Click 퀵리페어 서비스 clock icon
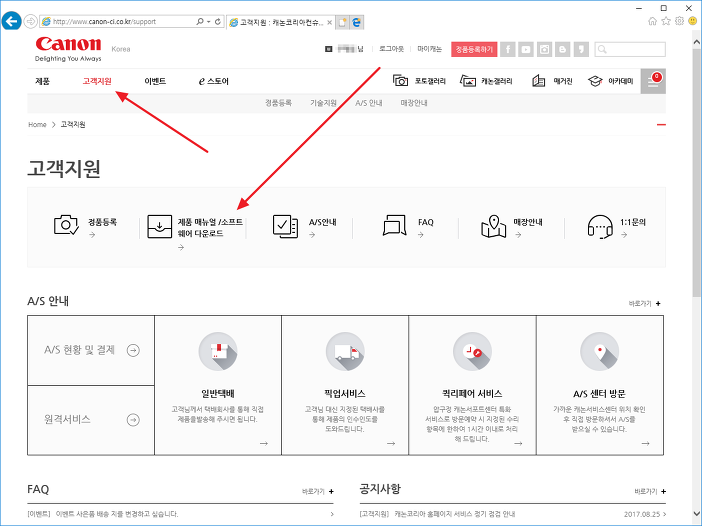 [x=472, y=351]
